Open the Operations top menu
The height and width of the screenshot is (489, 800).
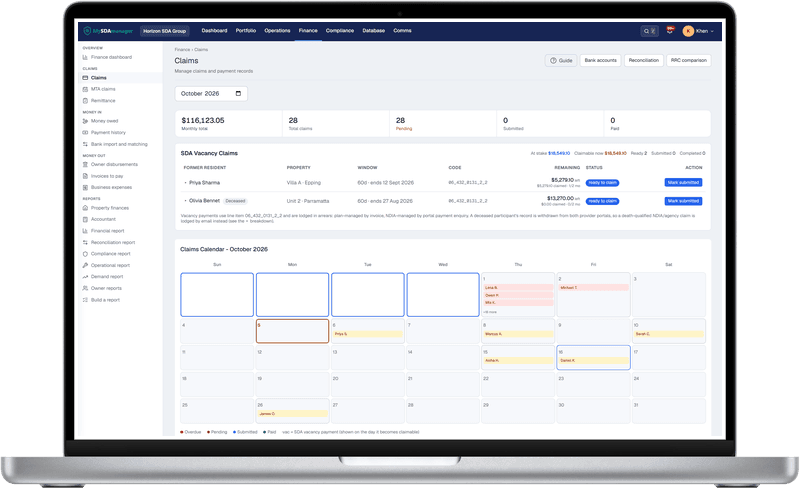click(277, 31)
